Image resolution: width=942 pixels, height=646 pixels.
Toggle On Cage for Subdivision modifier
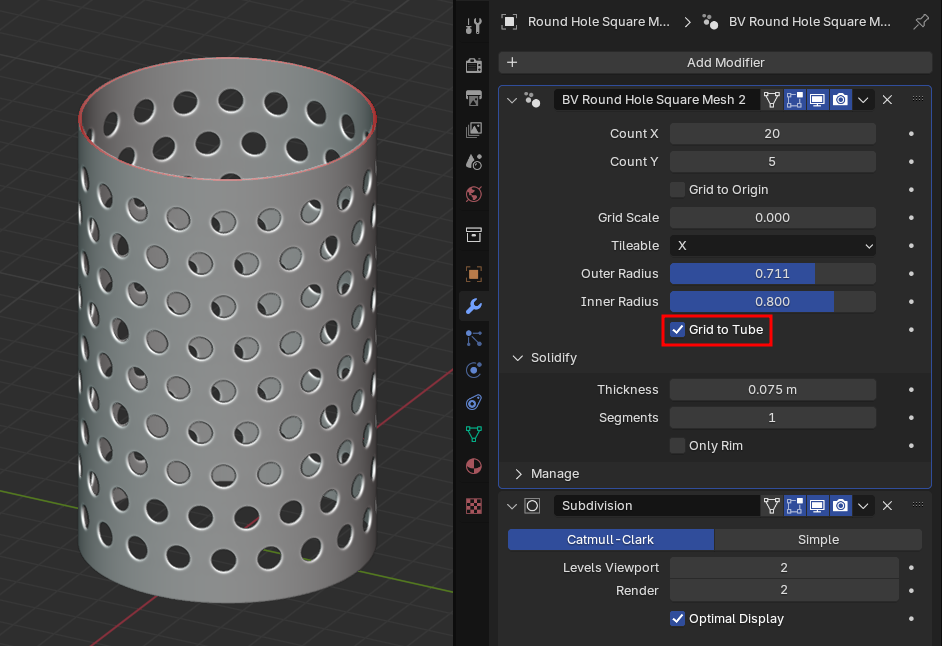[x=771, y=506]
